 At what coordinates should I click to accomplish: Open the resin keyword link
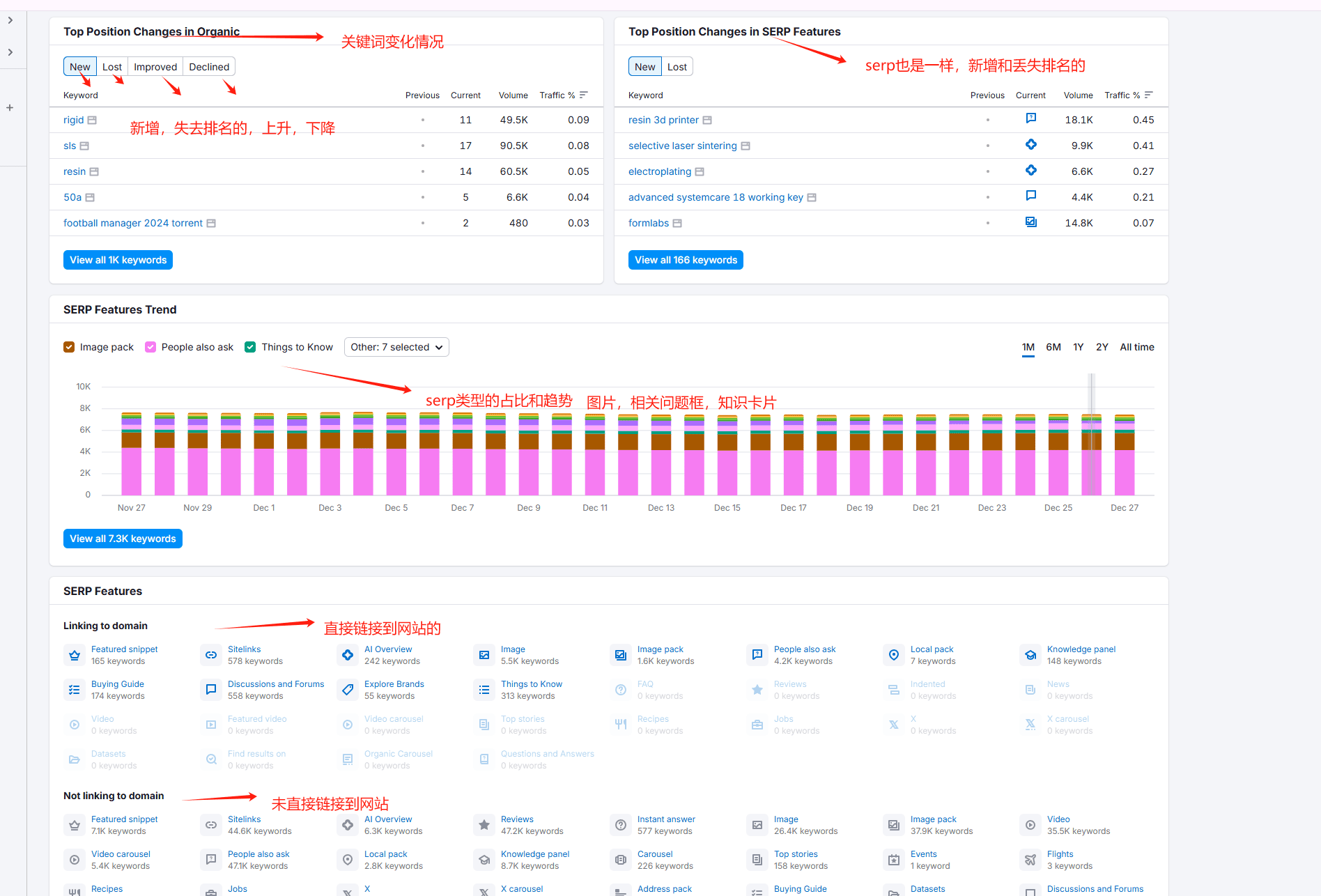tap(75, 171)
